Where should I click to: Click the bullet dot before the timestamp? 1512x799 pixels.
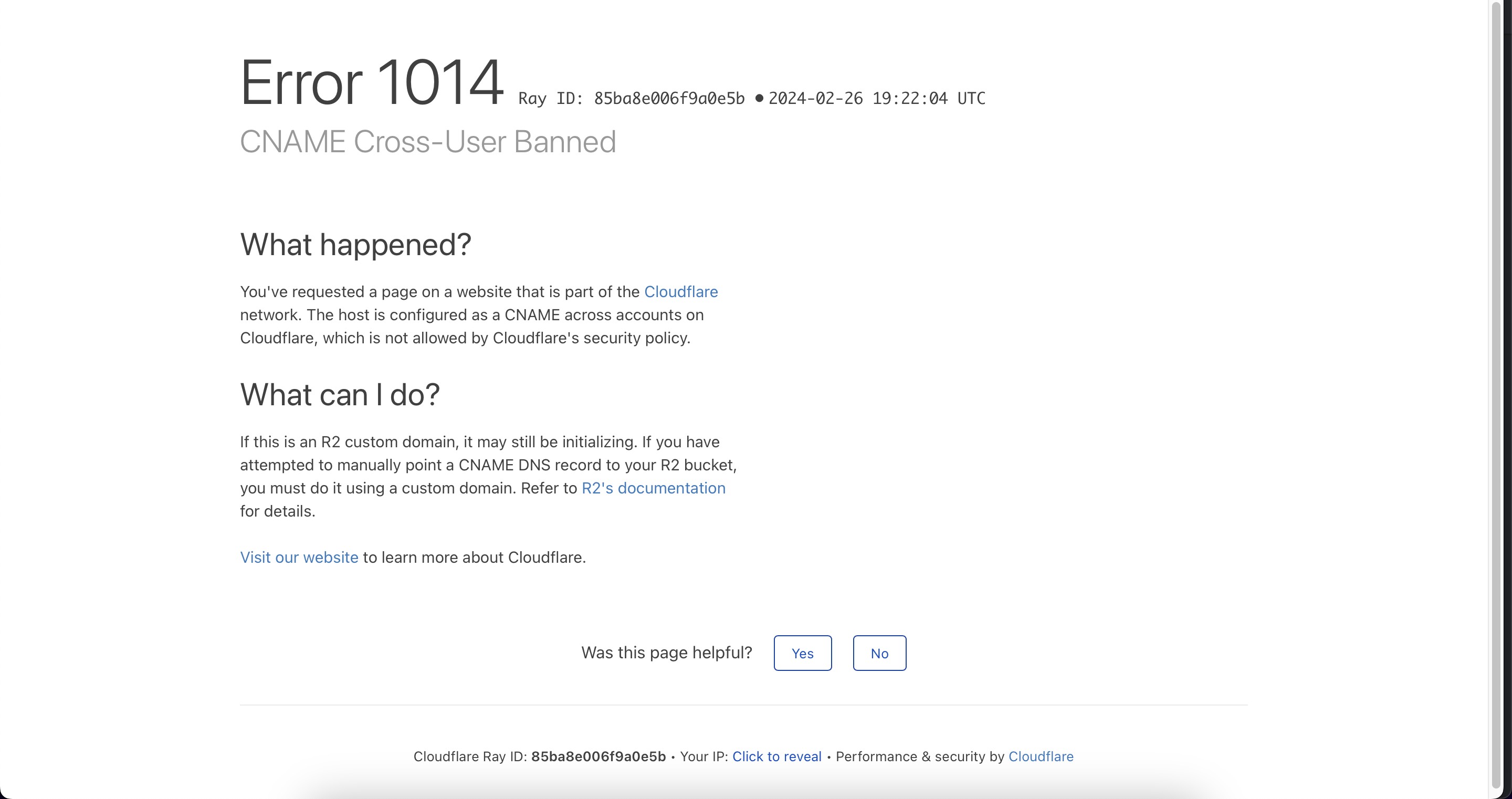[x=759, y=98]
